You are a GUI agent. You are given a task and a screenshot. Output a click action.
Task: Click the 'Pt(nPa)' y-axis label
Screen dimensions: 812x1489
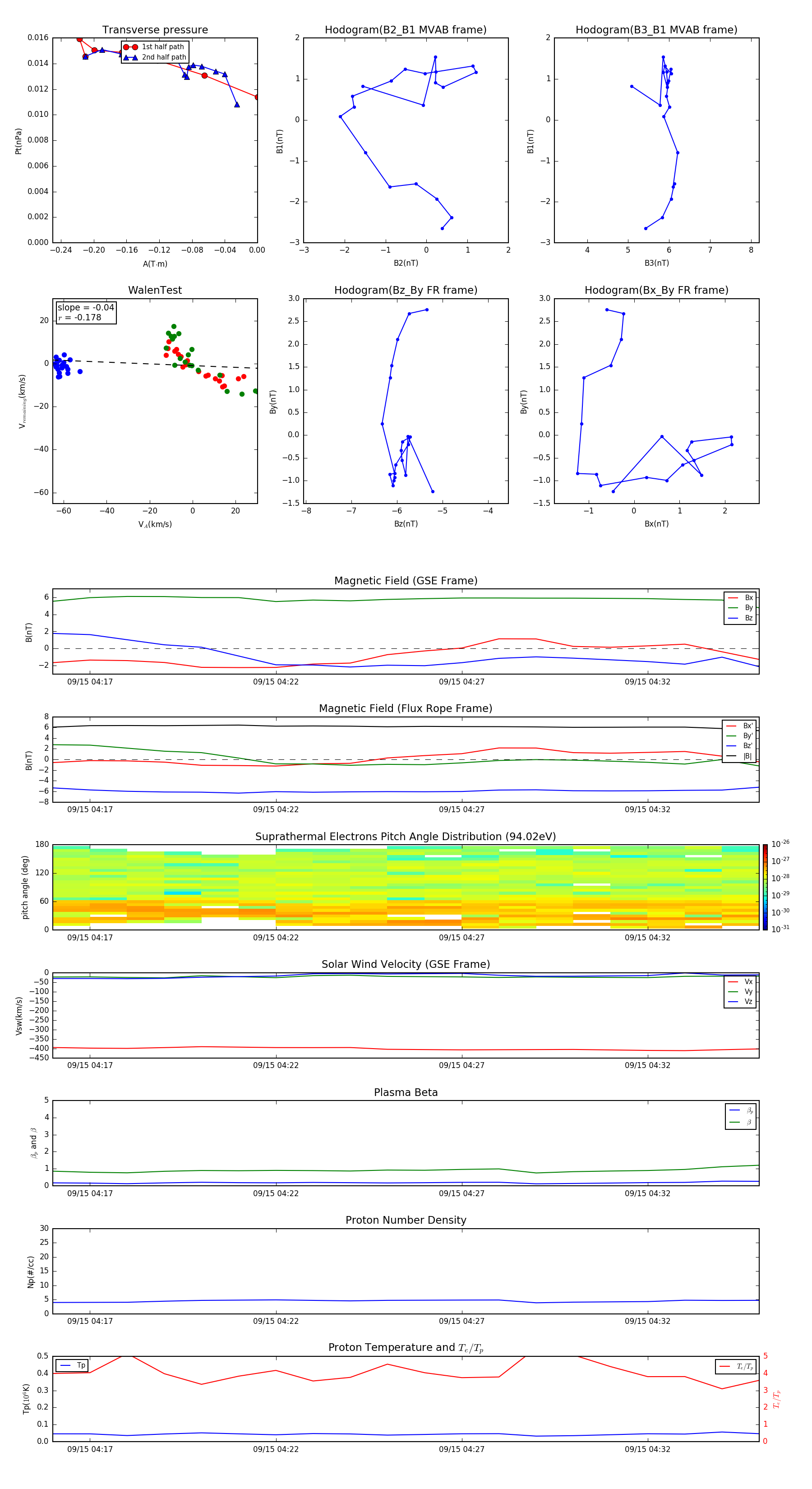click(x=18, y=141)
